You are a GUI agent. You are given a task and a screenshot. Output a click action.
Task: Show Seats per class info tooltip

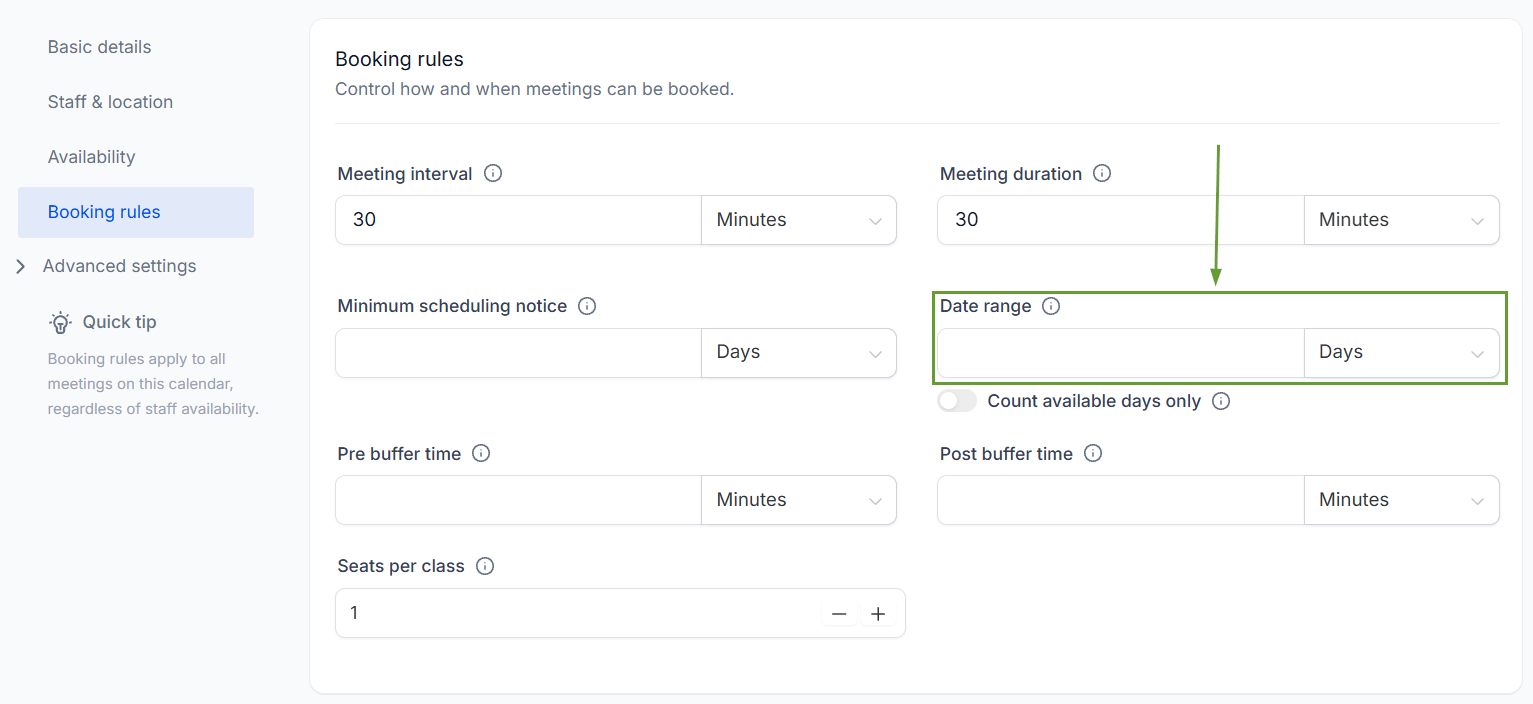(485, 566)
